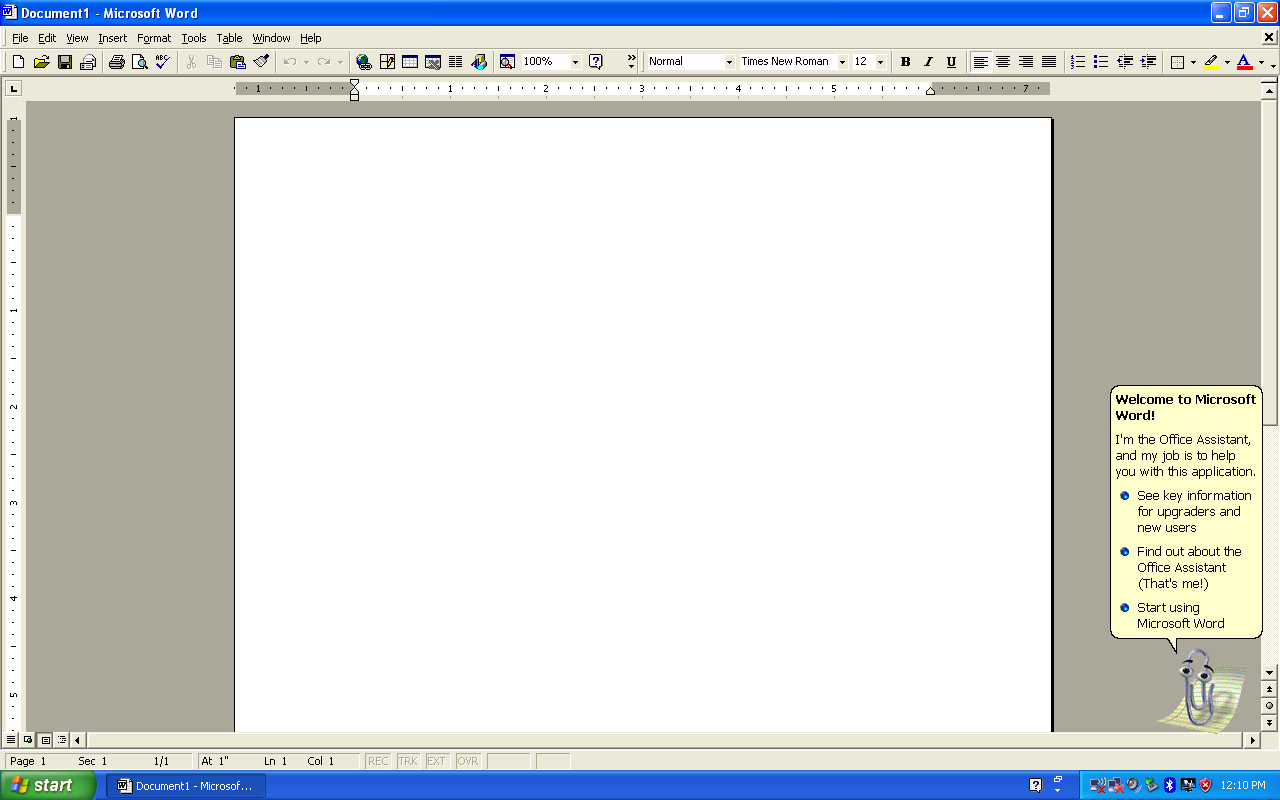Screen dimensions: 1280x800
Task: Open Microsoft Word Help question icon
Action: coord(596,62)
